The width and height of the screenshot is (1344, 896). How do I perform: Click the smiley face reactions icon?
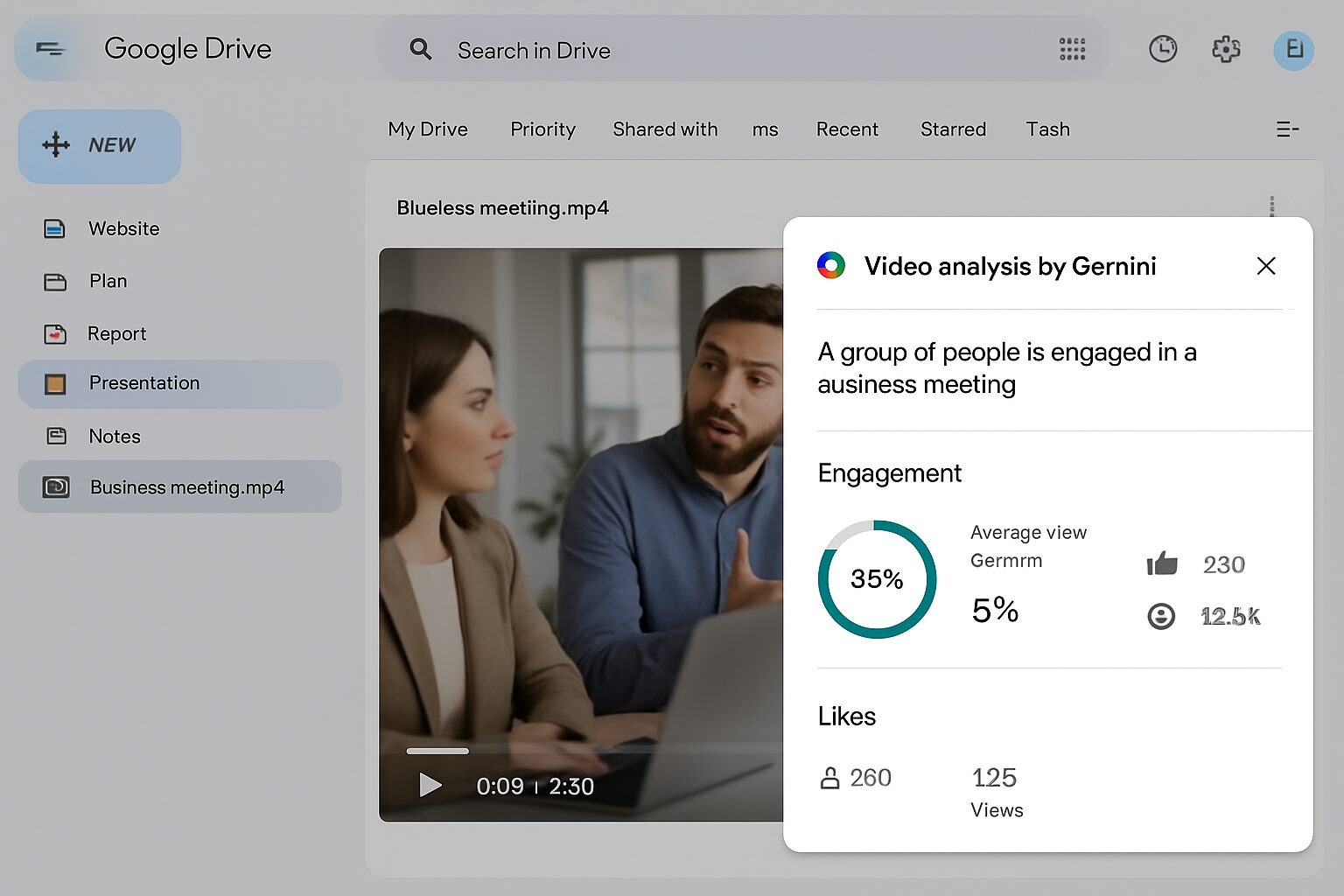click(x=1161, y=617)
